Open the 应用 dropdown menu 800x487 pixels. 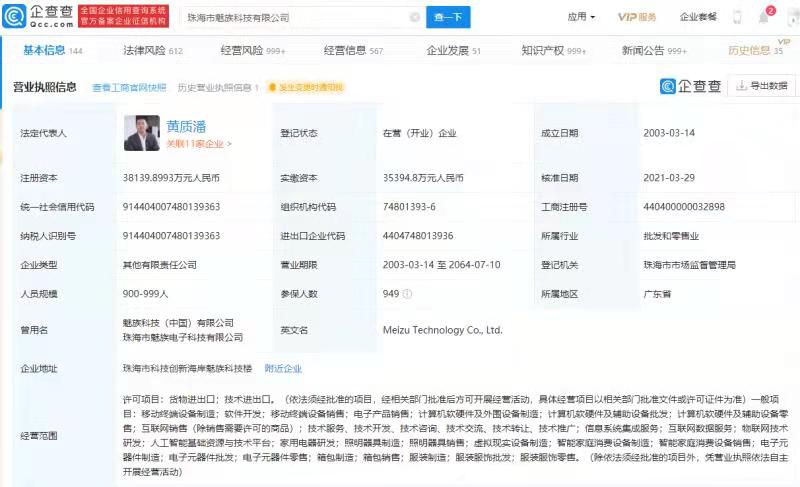click(580, 17)
